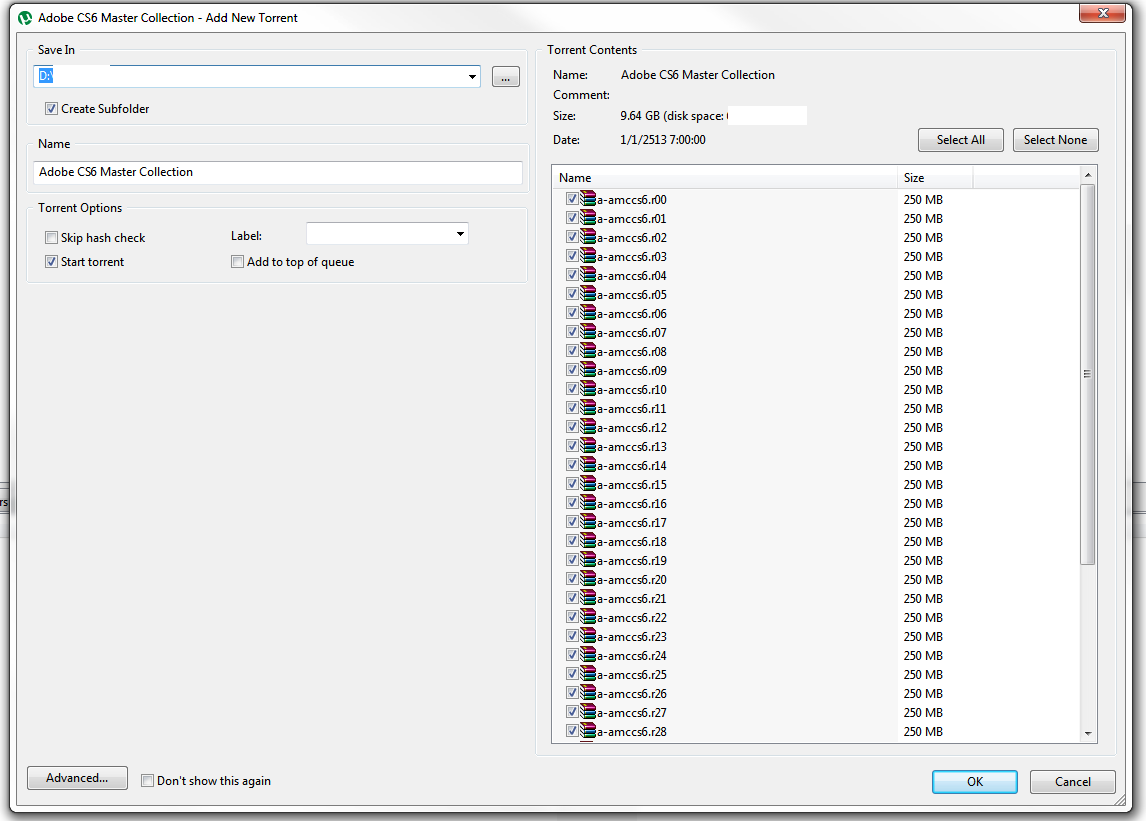Click the archive icon of a-amccs6.r12
Image resolution: width=1146 pixels, height=821 pixels.
pyautogui.click(x=588, y=427)
